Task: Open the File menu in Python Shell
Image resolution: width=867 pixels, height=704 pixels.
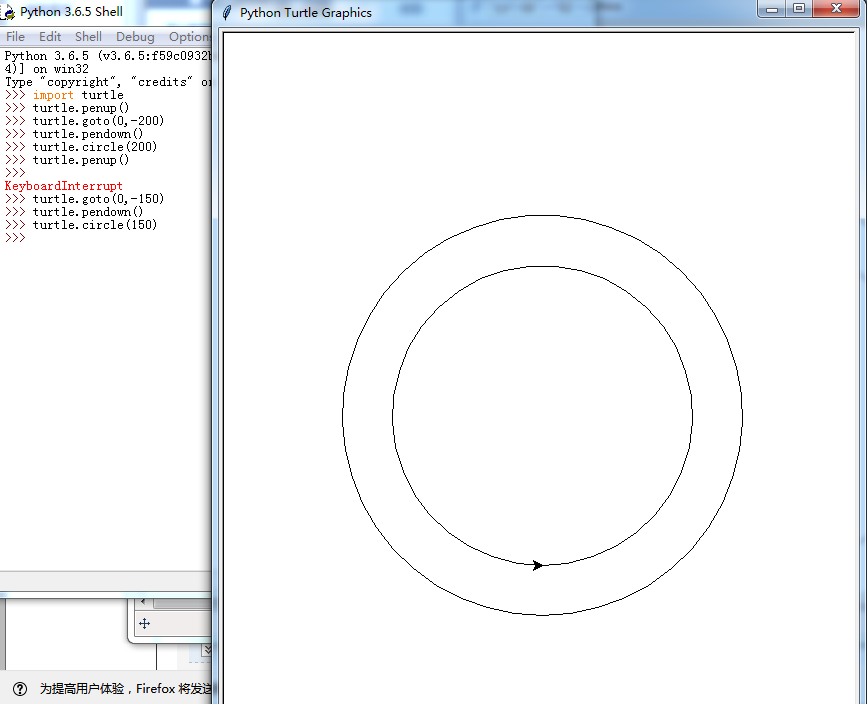Action: 15,37
